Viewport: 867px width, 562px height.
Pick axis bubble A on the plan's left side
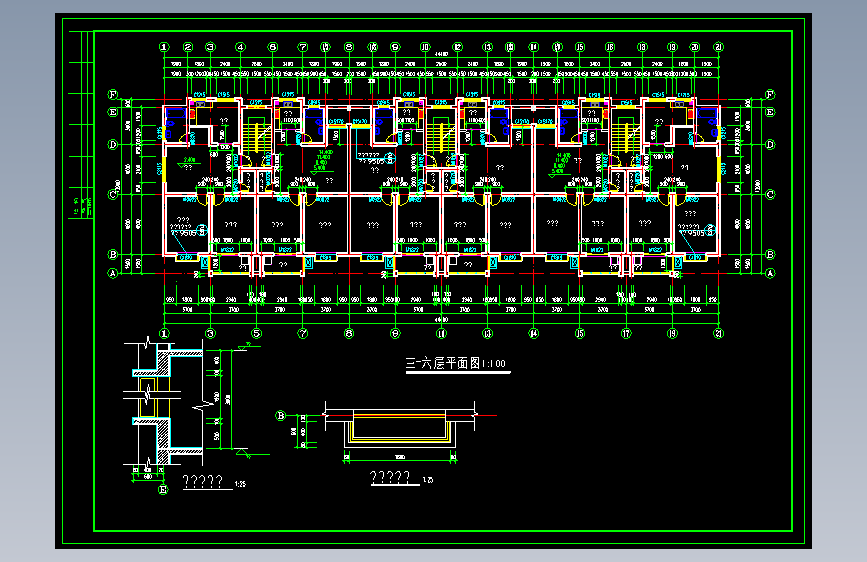[x=113, y=273]
